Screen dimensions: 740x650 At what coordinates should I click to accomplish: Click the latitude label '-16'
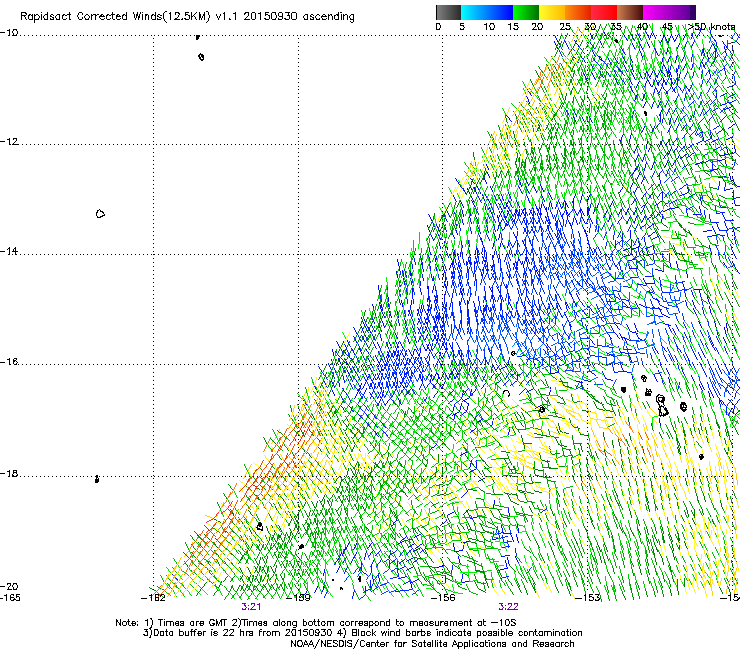[x=9, y=362]
